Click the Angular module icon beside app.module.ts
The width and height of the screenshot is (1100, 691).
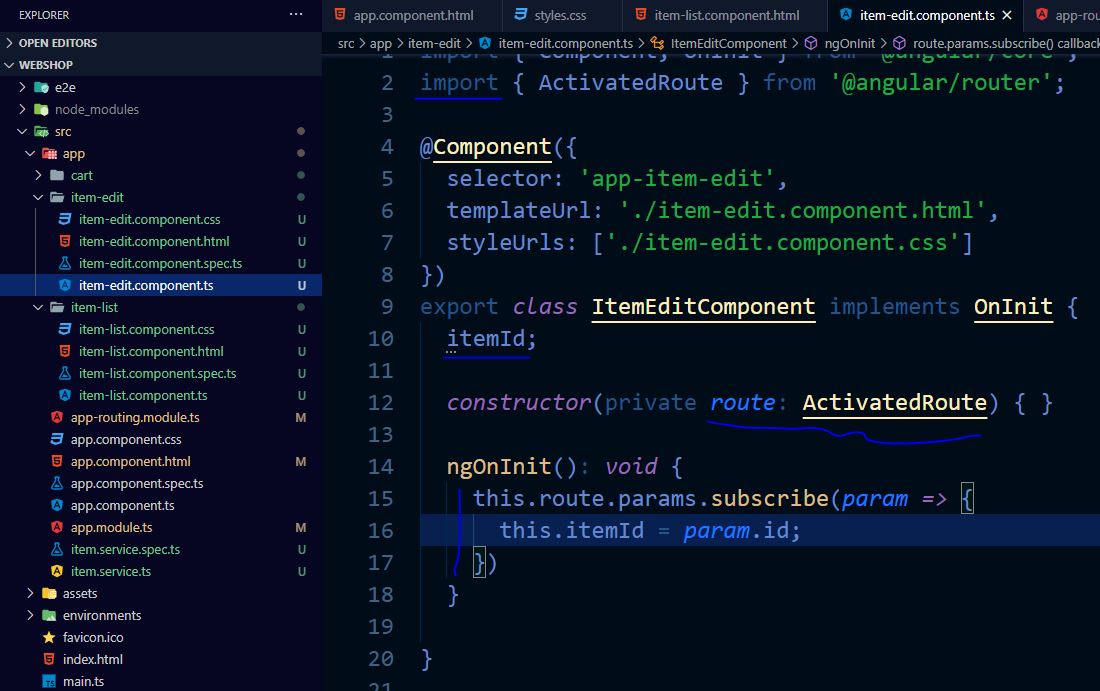coord(57,527)
